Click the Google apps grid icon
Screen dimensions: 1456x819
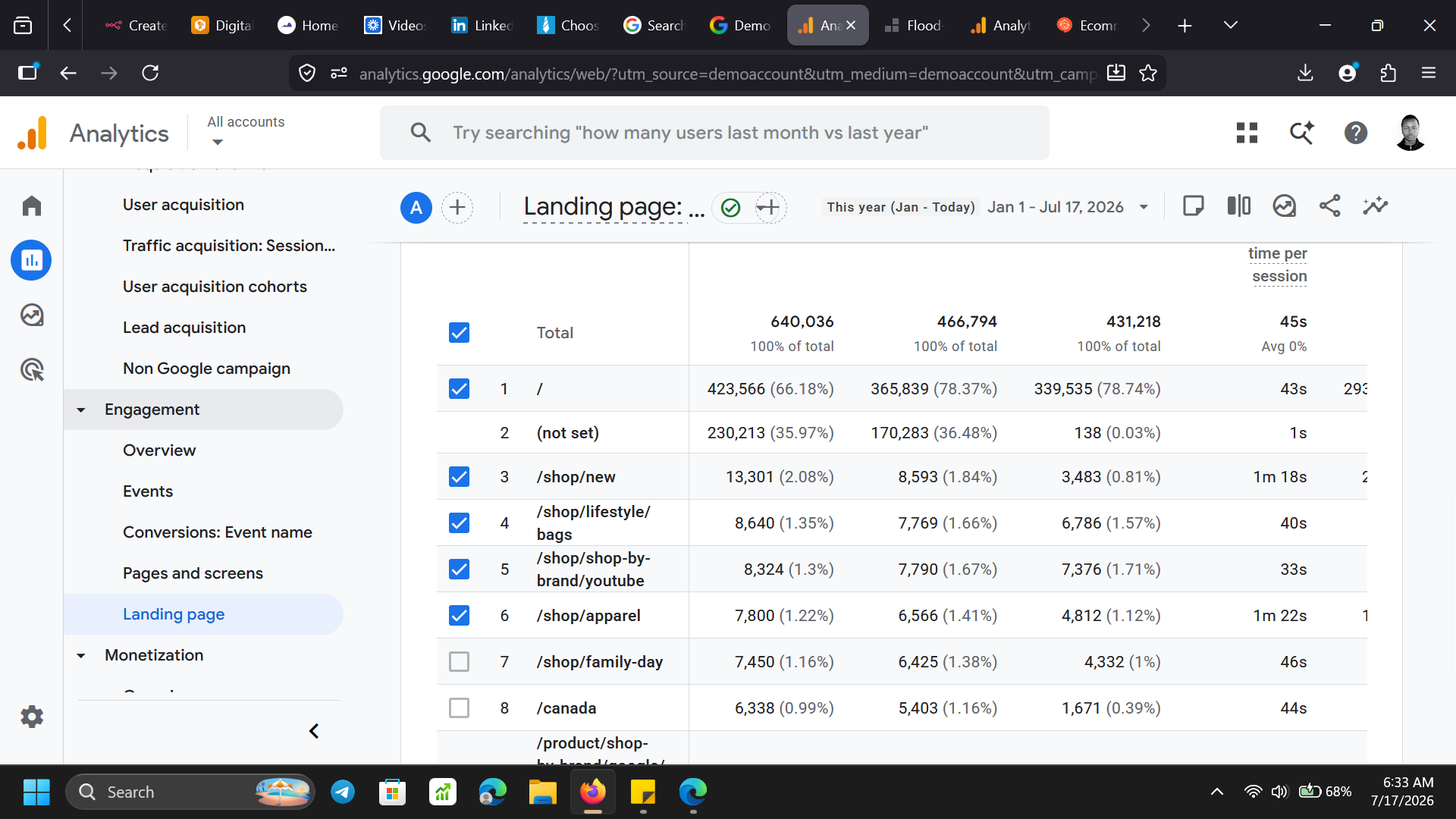point(1247,133)
